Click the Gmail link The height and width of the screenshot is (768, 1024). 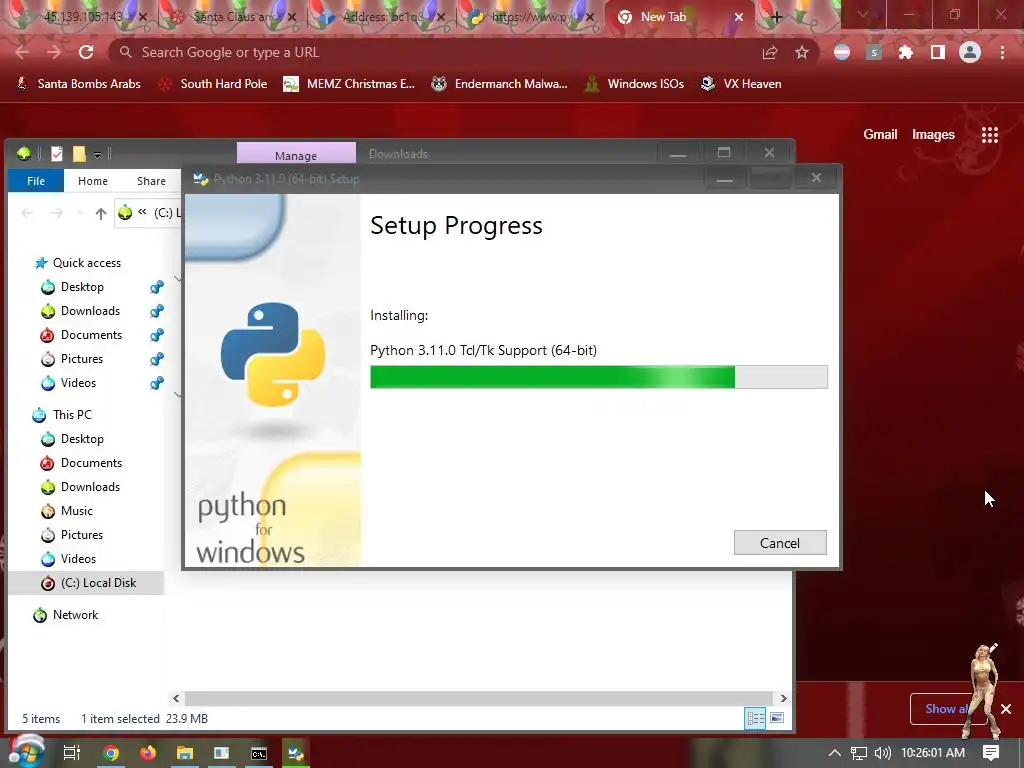tap(880, 135)
